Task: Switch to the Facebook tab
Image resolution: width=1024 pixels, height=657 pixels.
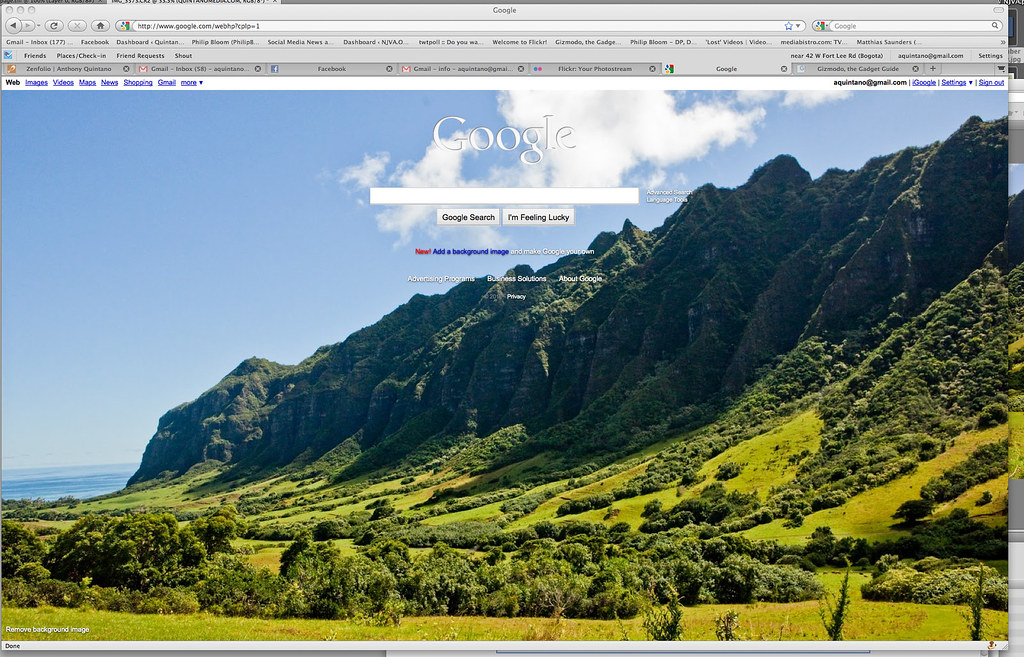Action: pos(331,69)
